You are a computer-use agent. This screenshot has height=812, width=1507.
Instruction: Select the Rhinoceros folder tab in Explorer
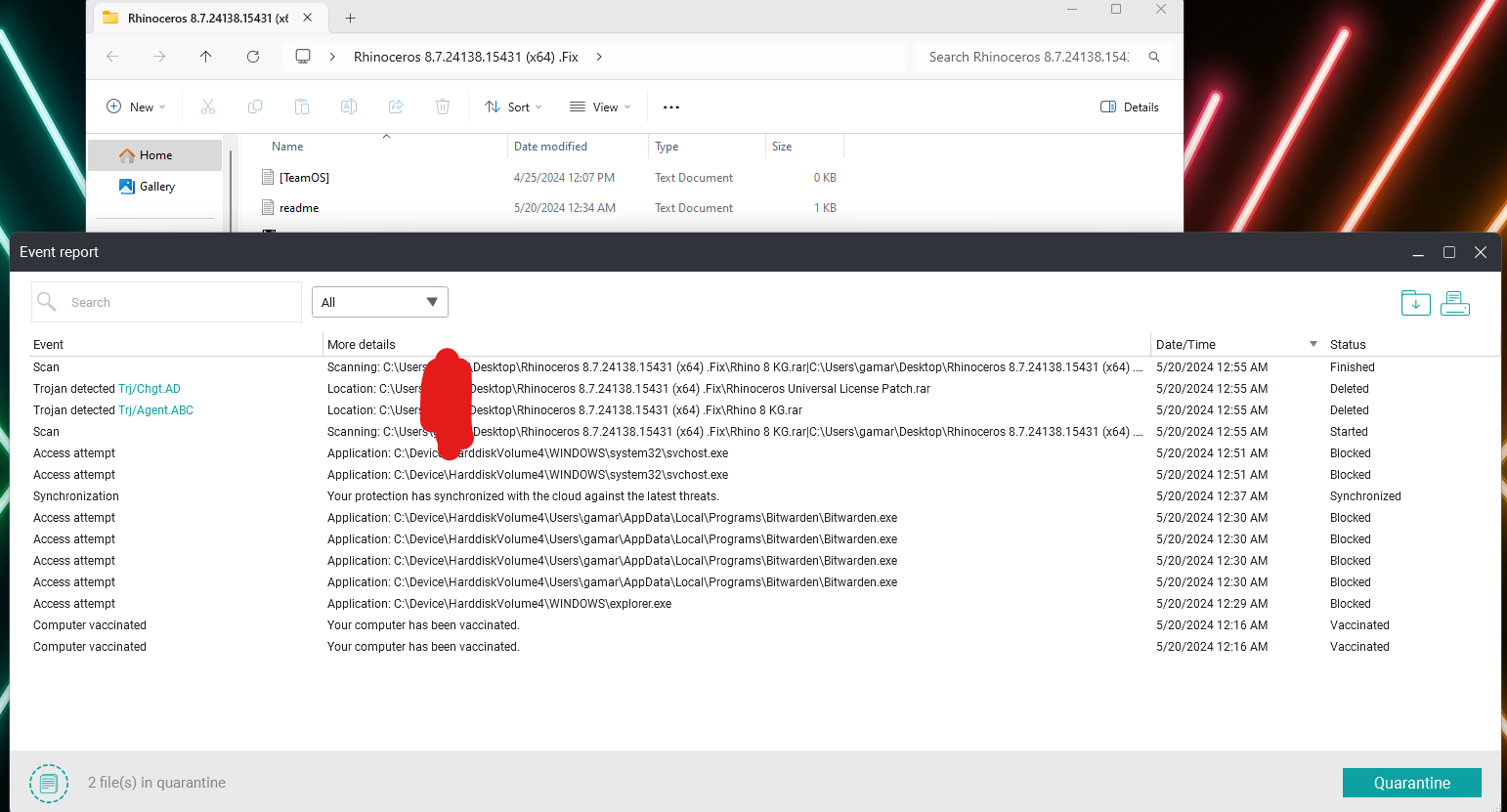click(x=209, y=18)
